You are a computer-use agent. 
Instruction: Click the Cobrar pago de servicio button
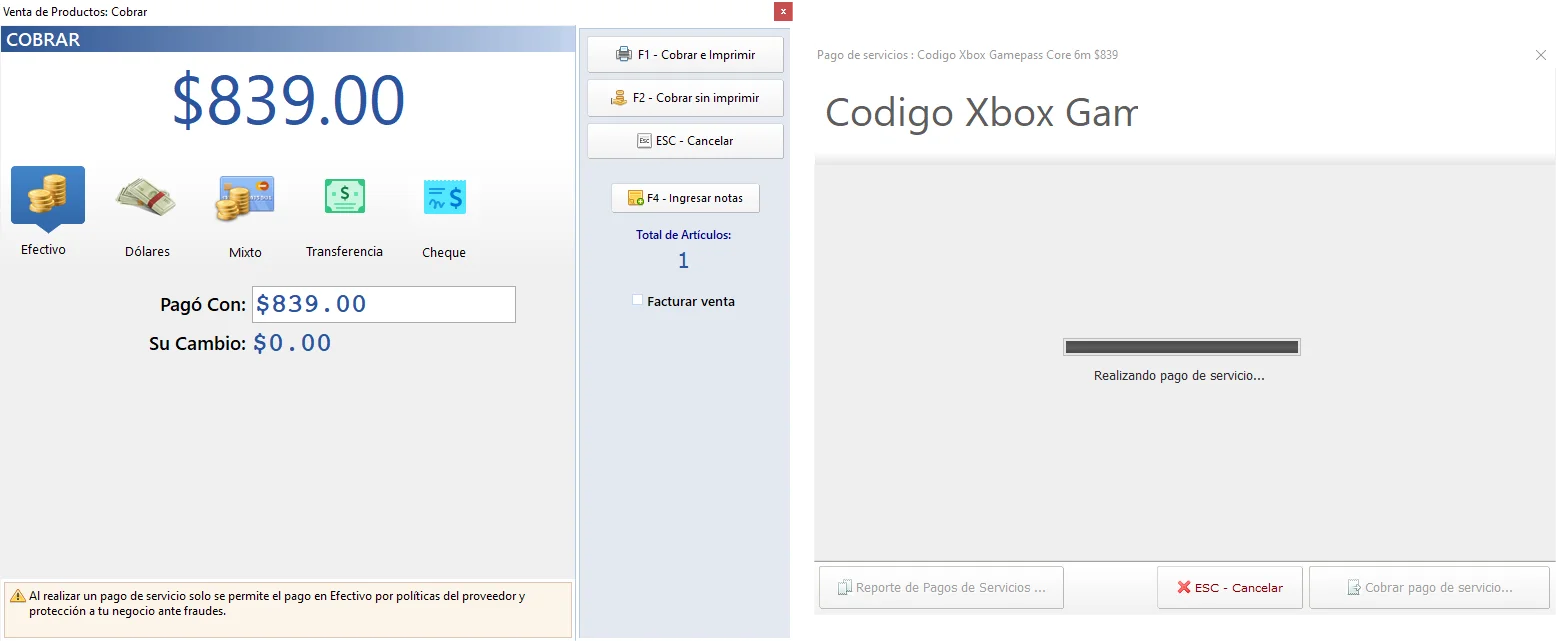[1429, 587]
